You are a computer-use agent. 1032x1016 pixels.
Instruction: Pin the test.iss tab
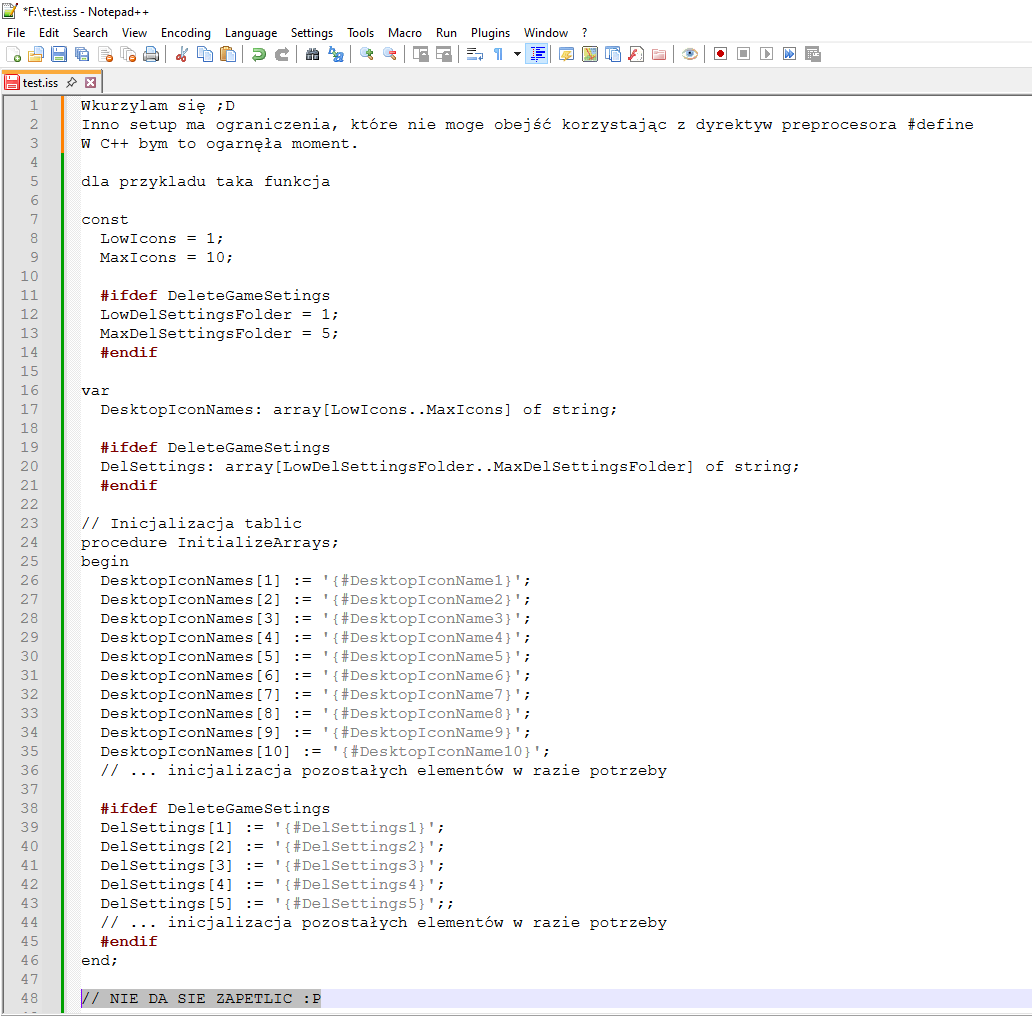pos(72,82)
